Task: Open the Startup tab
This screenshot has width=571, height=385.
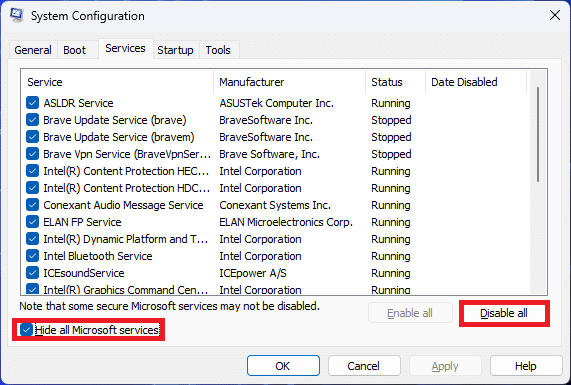Action: tap(175, 50)
